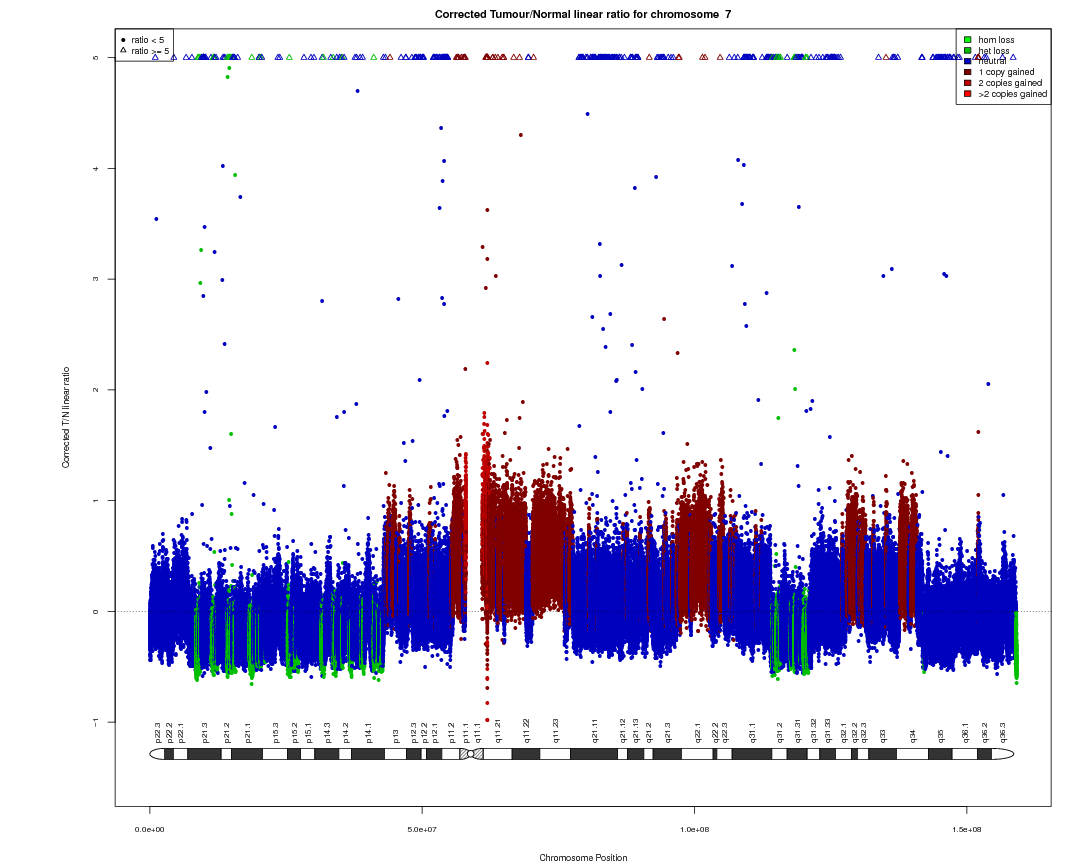The image size is (1080, 864).
Task: Click the cytoband label p21.1
Action: [249, 732]
